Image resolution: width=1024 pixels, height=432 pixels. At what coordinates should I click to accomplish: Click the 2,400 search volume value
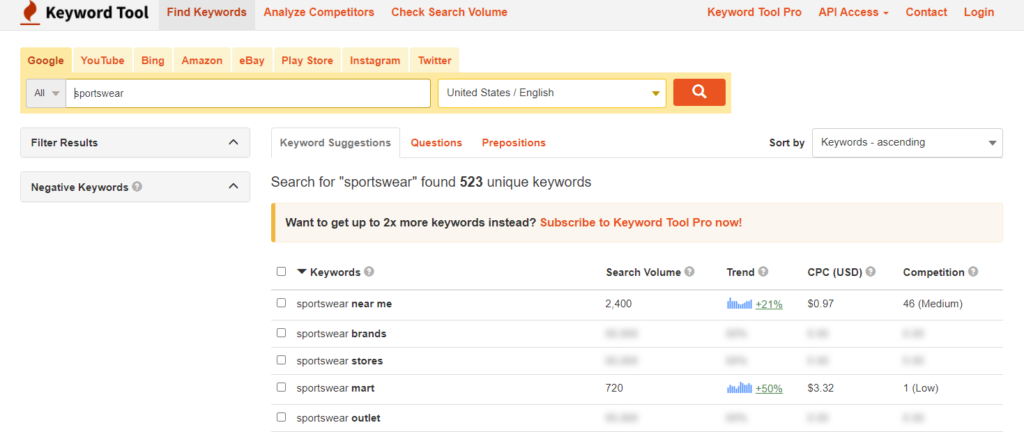tap(618, 303)
